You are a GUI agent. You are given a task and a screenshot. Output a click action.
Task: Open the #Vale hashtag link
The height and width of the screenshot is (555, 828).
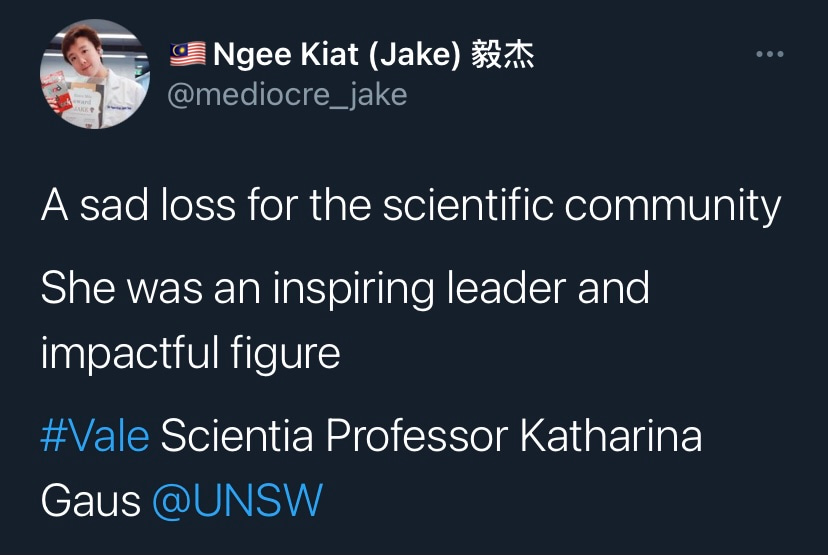click(x=95, y=437)
